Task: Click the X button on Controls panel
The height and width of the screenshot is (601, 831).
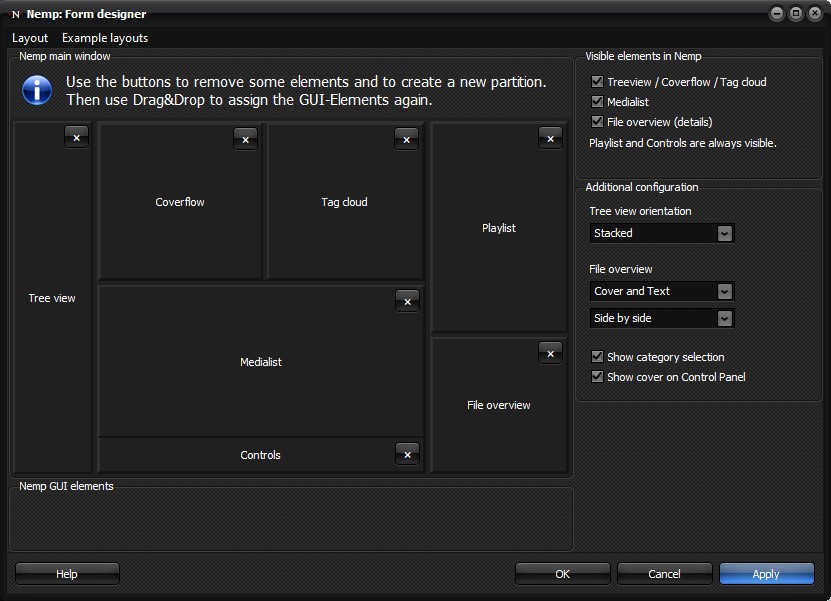Action: pos(407,454)
